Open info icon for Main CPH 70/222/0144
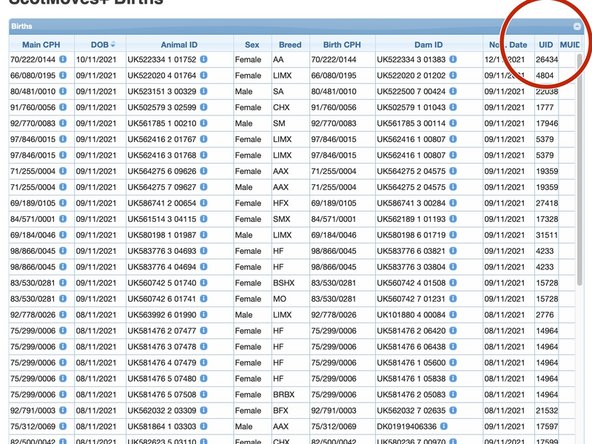 click(x=63, y=59)
